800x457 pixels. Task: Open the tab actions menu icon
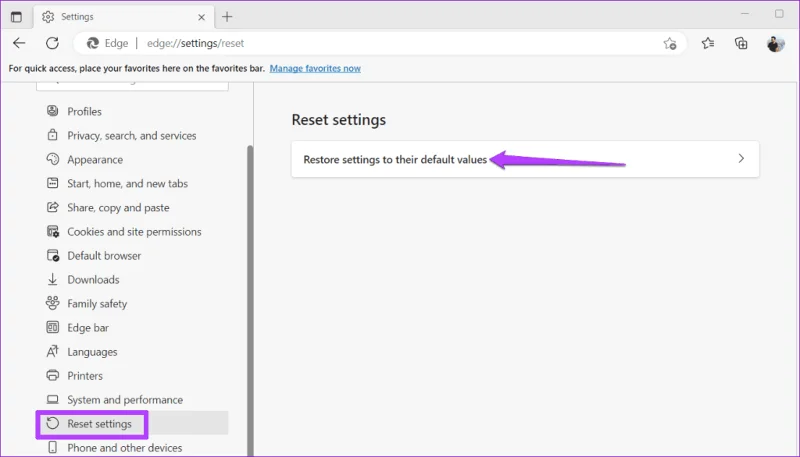(16, 17)
